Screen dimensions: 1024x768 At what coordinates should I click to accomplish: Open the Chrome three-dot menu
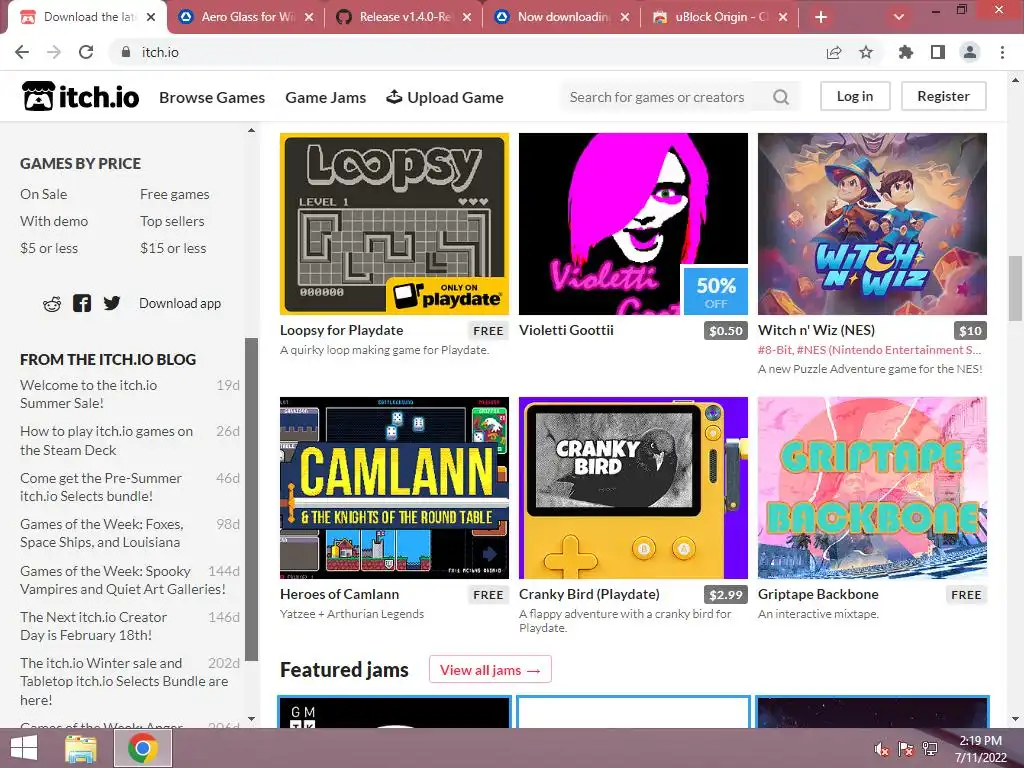tap(1002, 52)
